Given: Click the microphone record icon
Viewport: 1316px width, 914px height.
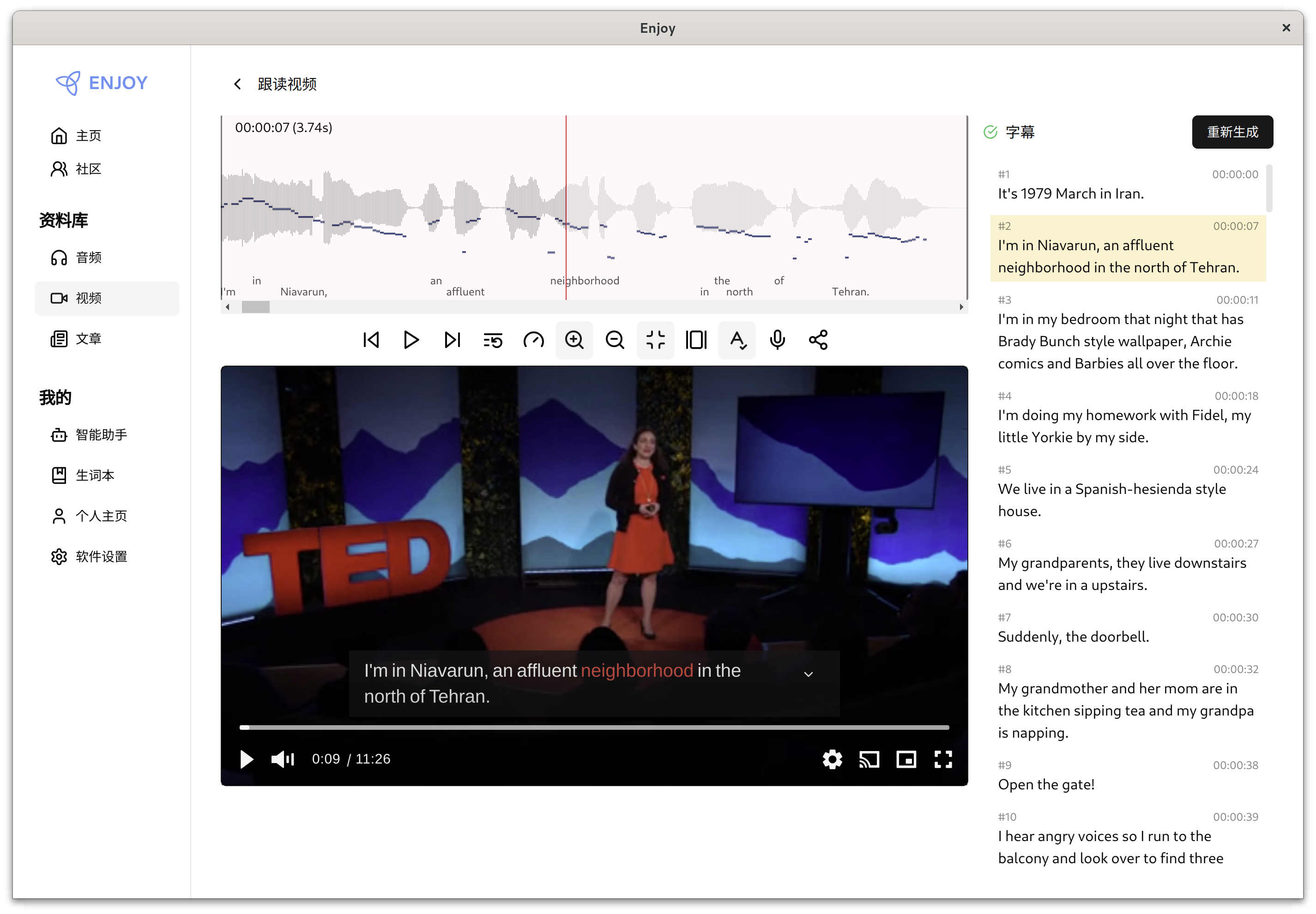Looking at the screenshot, I should click(x=778, y=340).
